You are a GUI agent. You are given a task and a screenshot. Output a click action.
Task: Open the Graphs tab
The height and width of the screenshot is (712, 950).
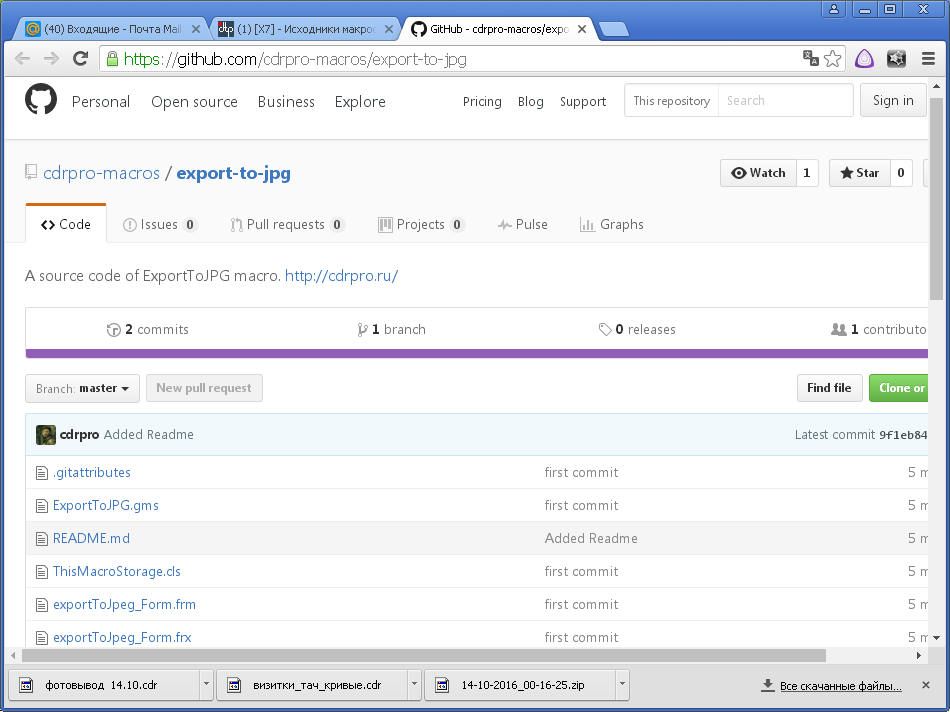[611, 225]
